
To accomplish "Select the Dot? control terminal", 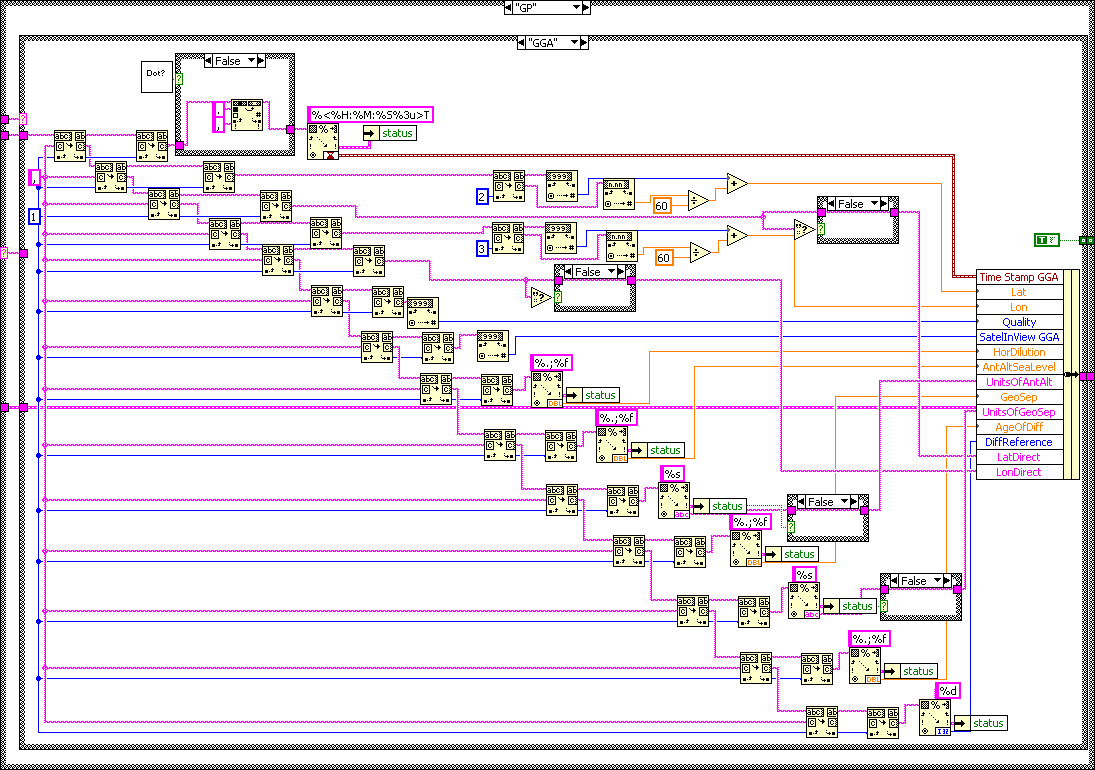I will point(156,77).
